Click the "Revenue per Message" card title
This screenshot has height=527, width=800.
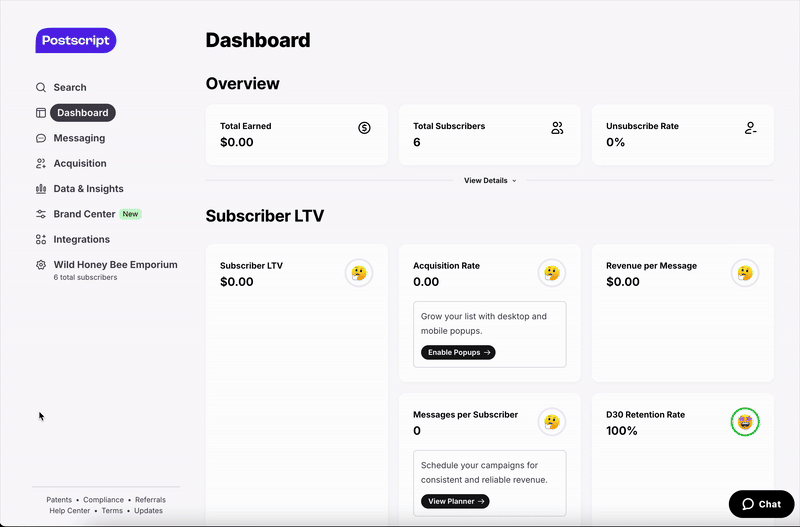click(652, 266)
